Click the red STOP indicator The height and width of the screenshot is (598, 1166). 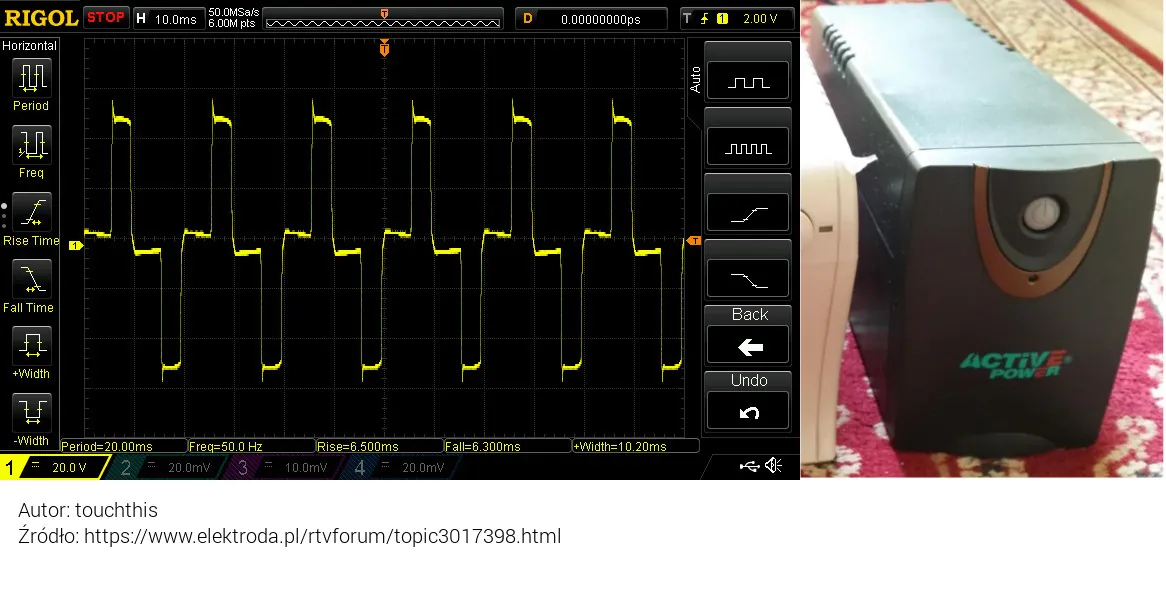106,18
